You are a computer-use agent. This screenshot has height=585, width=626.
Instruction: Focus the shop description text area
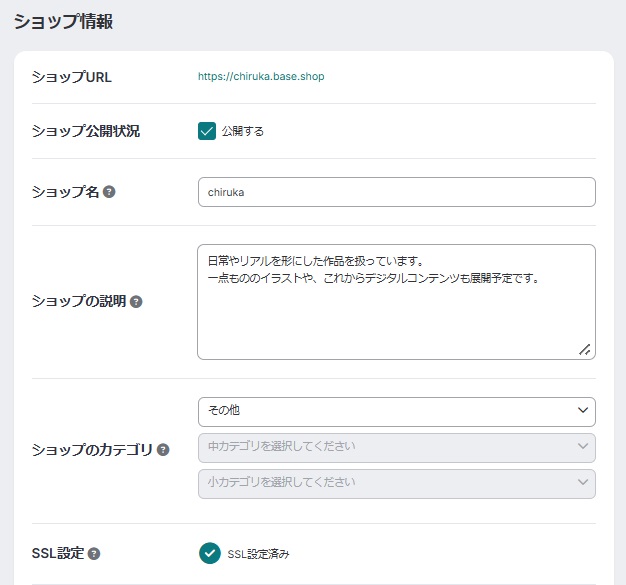[x=396, y=310]
